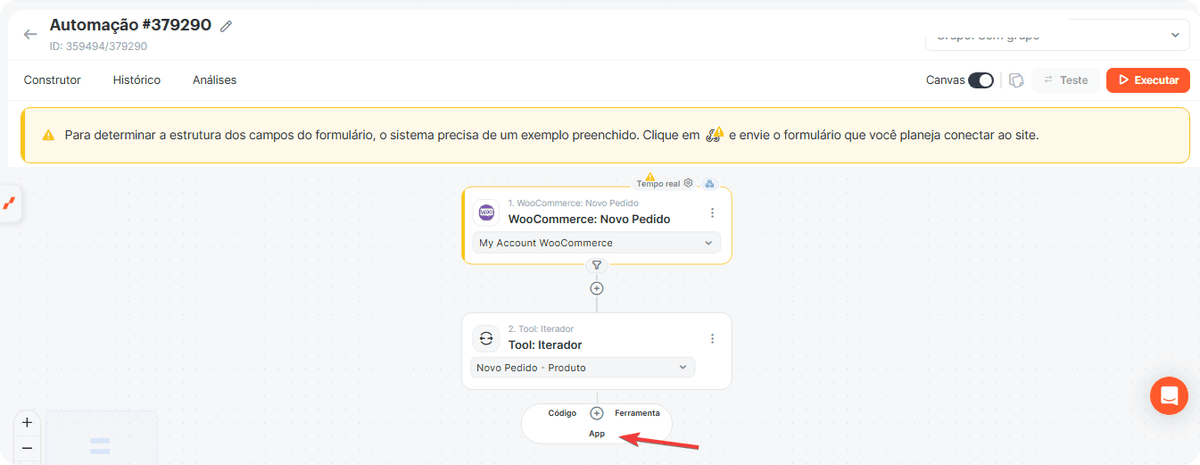
Task: Expand Novo Pedido - Produto dropdown
Action: coord(582,368)
